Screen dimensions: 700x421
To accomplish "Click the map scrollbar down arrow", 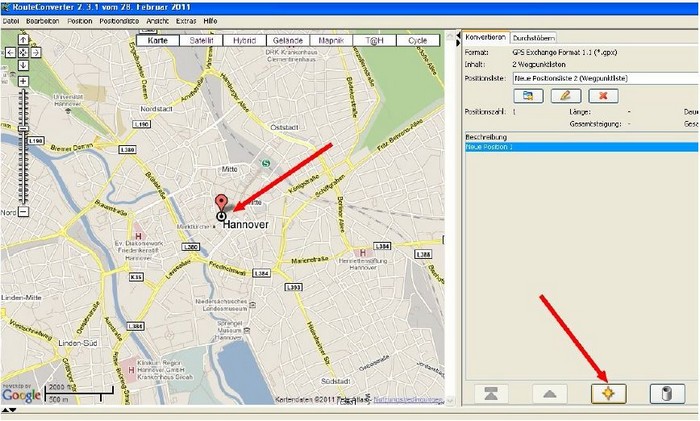I will click(450, 400).
